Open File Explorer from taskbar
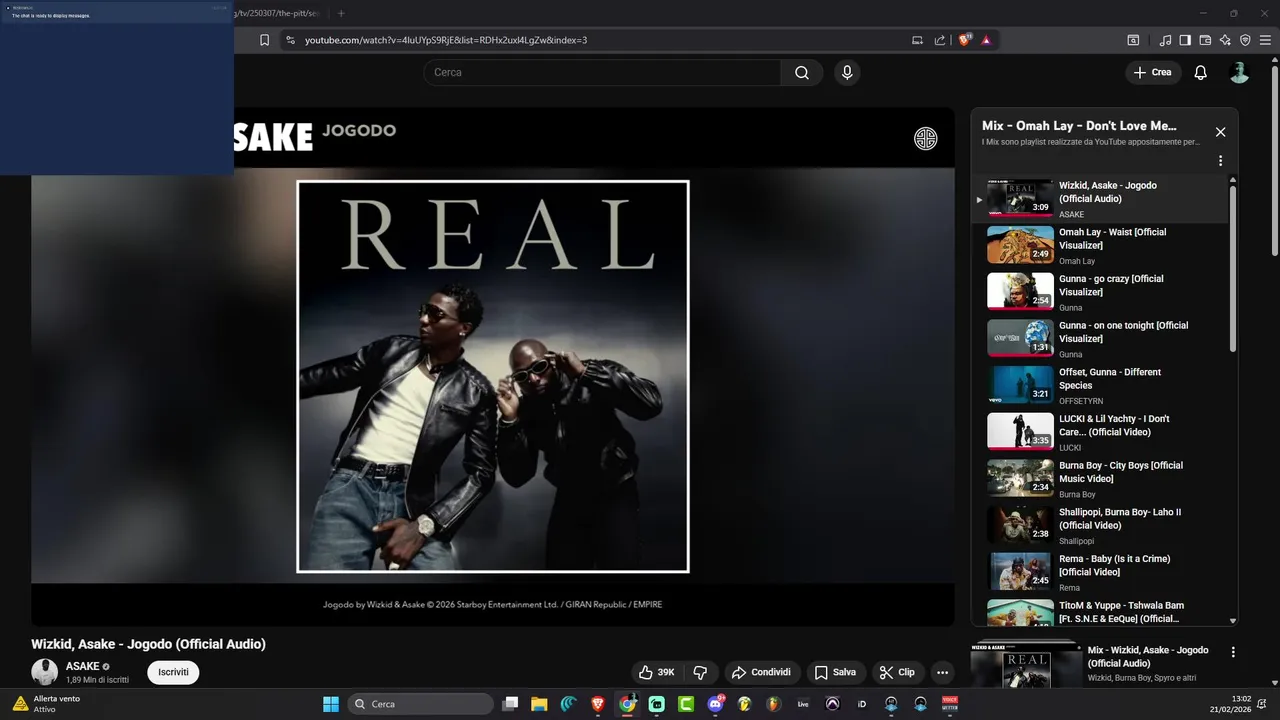The image size is (1280, 720). point(539,704)
